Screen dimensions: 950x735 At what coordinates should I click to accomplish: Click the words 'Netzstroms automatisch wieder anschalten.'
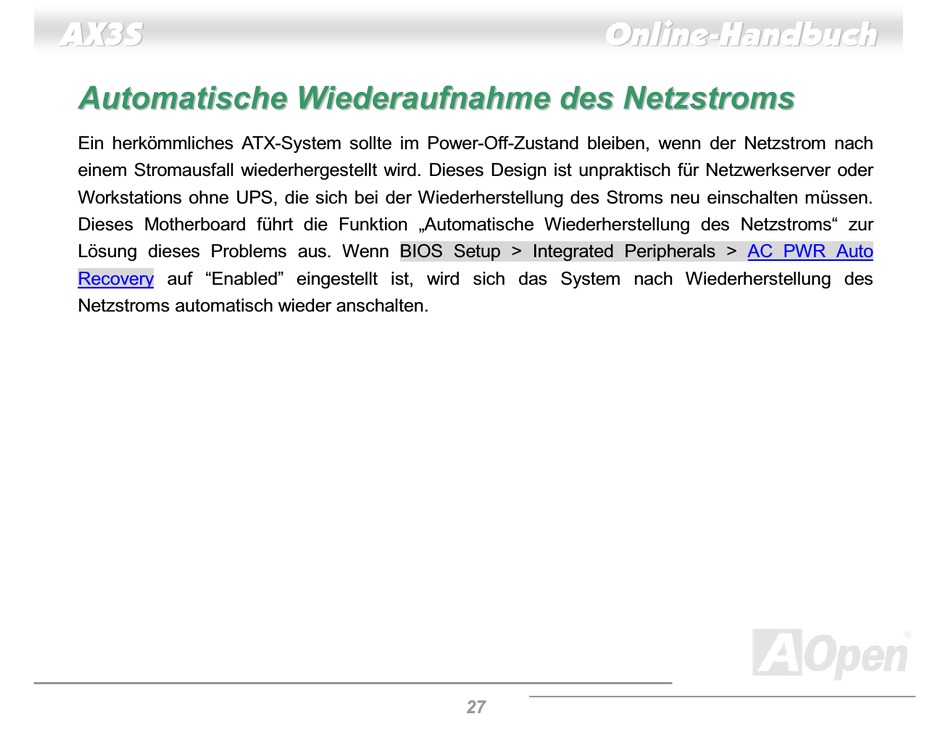click(x=253, y=305)
